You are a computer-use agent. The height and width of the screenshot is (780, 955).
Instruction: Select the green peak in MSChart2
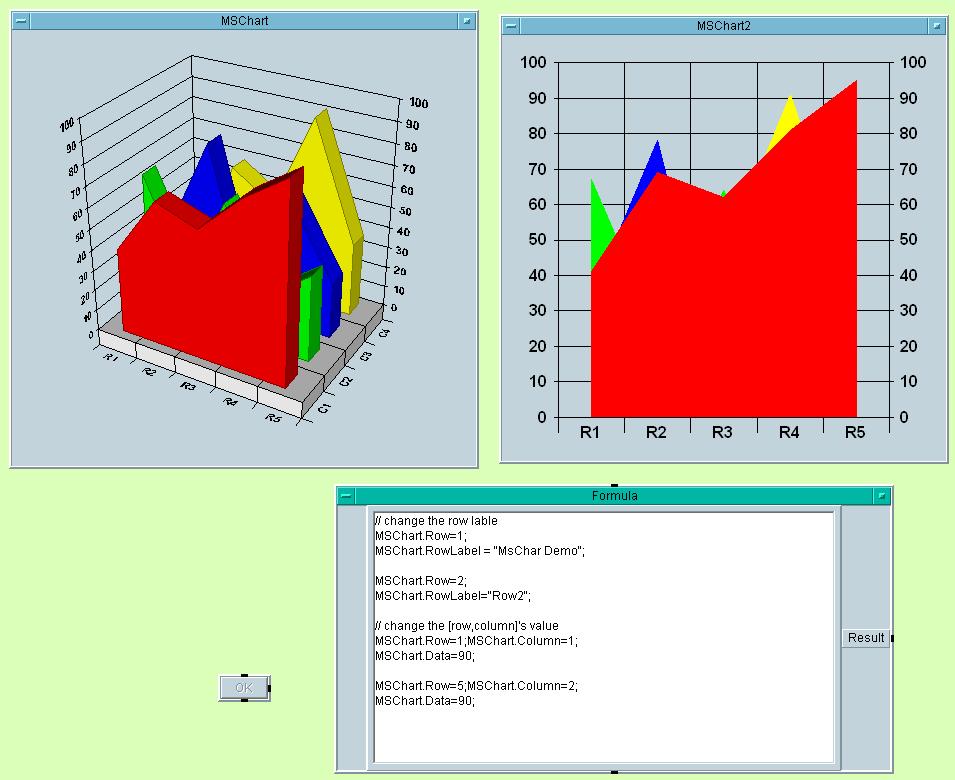[596, 200]
